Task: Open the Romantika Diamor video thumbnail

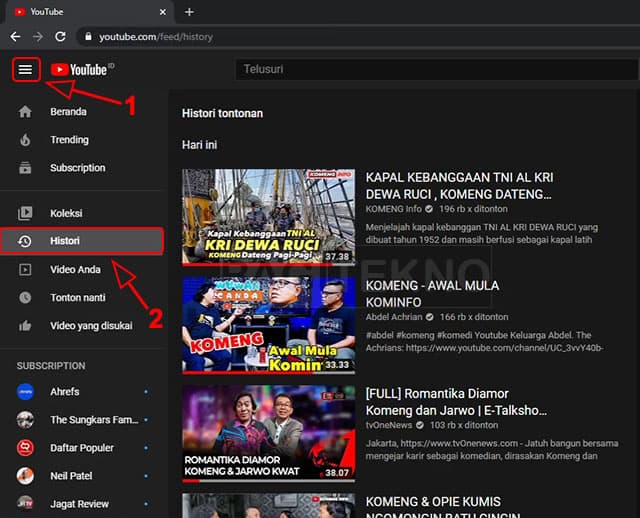Action: [269, 433]
